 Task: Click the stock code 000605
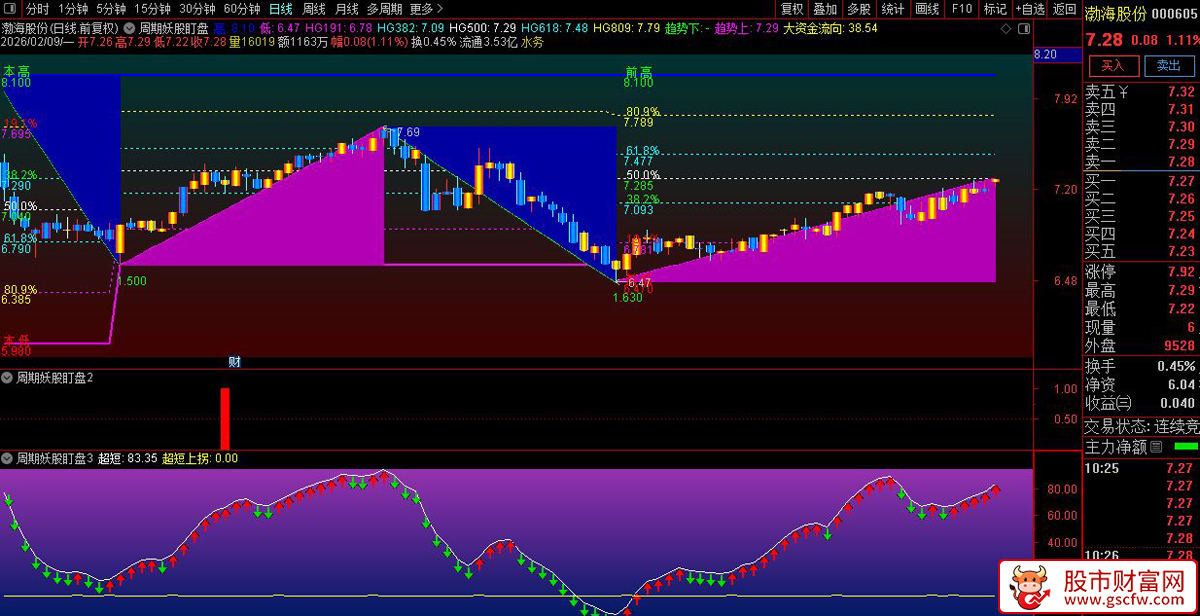pyautogui.click(x=1174, y=13)
